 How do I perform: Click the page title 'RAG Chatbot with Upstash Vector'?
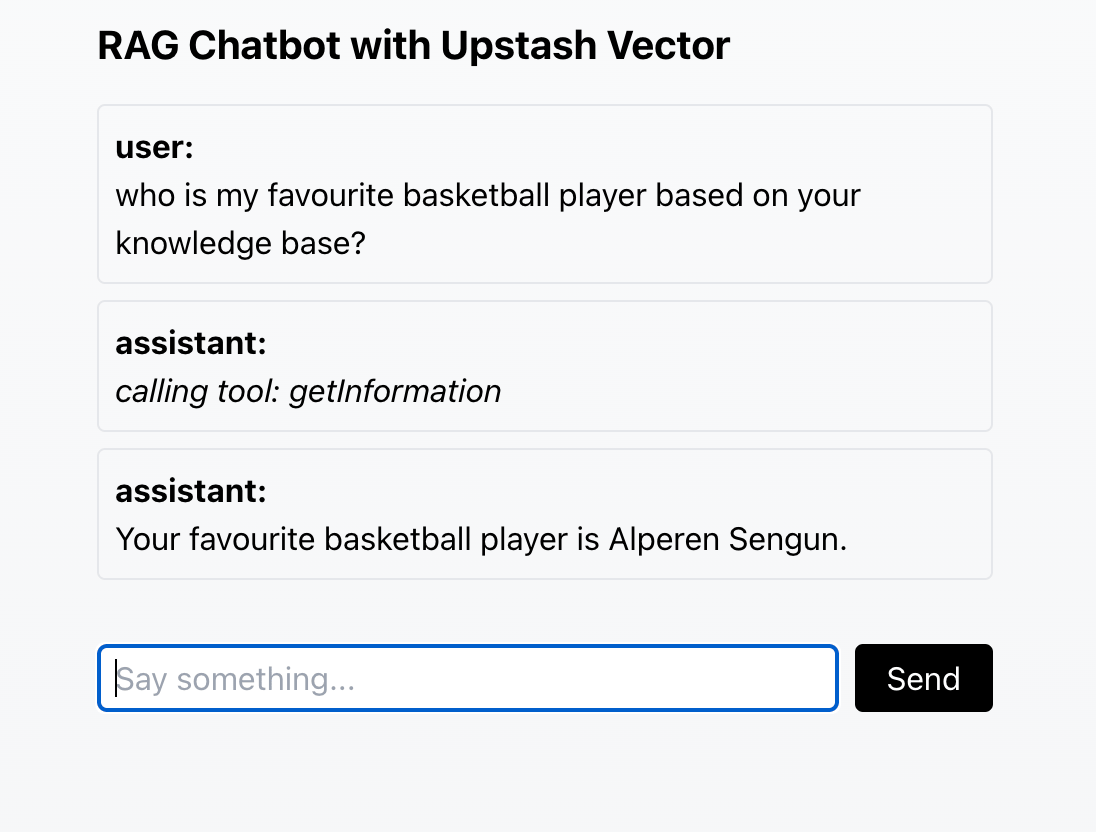point(414,45)
